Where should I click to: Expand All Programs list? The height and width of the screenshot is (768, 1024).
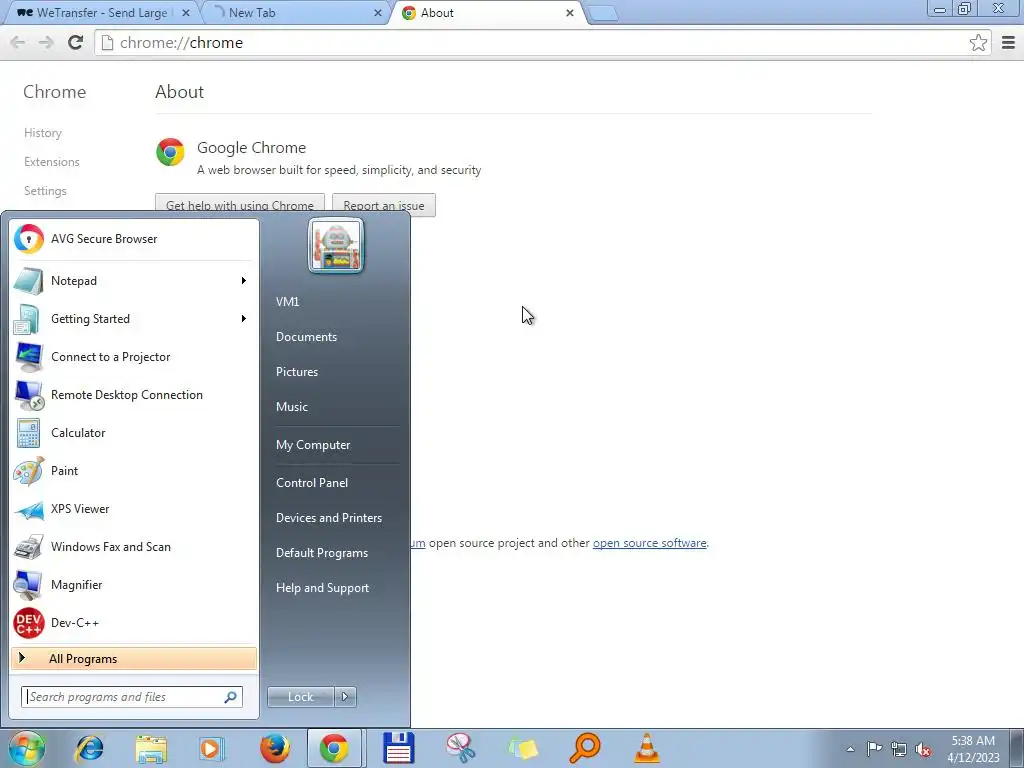[x=134, y=658]
